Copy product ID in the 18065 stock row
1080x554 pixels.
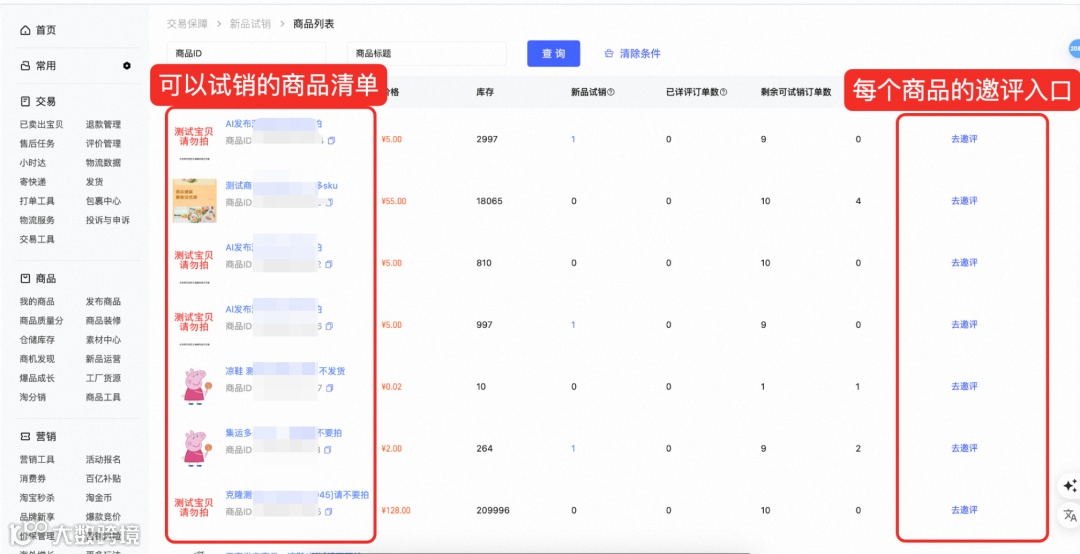pos(330,203)
